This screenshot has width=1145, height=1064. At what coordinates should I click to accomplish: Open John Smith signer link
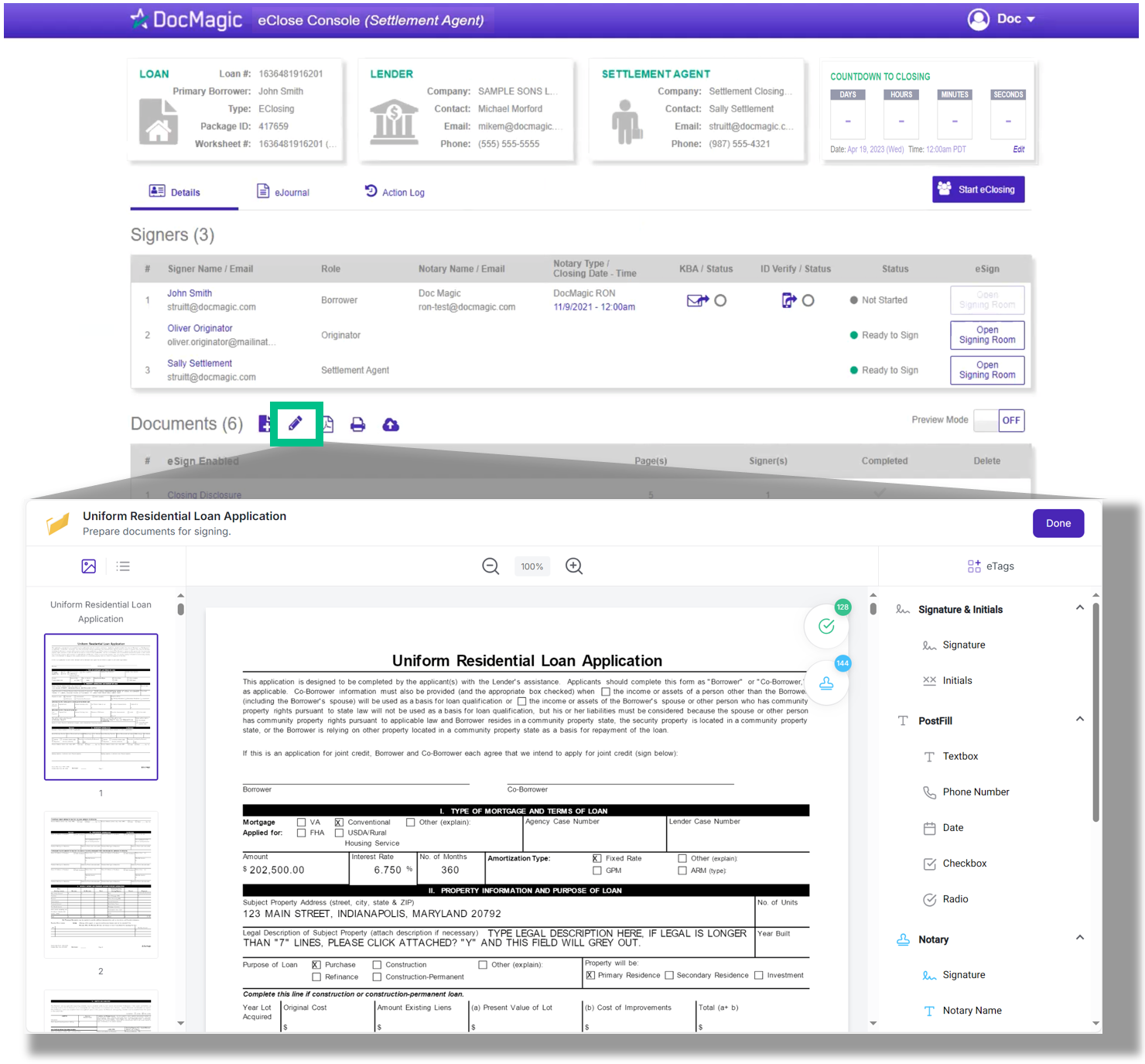pyautogui.click(x=190, y=293)
